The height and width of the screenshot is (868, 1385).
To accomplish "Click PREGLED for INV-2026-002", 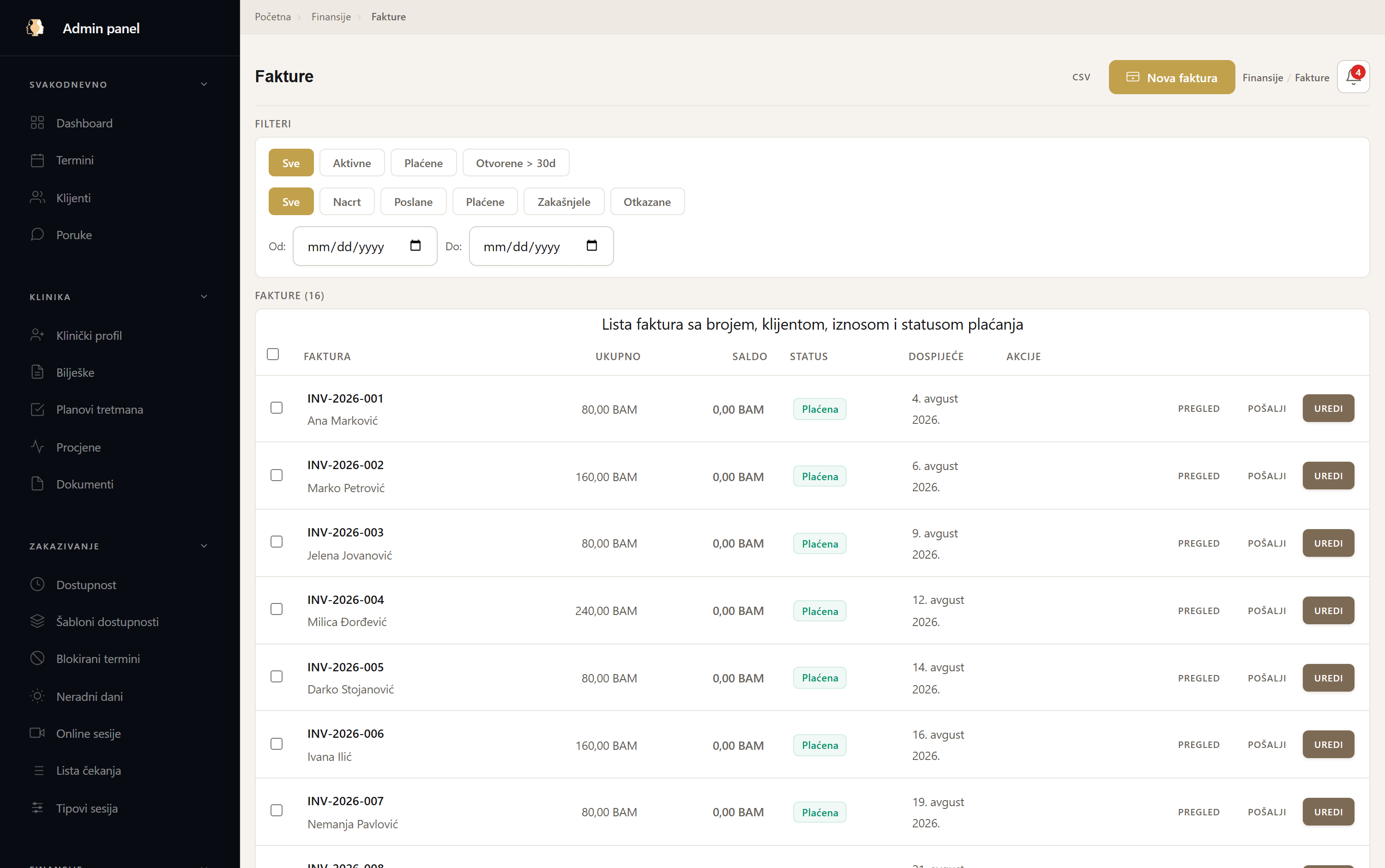I will (x=1198, y=476).
